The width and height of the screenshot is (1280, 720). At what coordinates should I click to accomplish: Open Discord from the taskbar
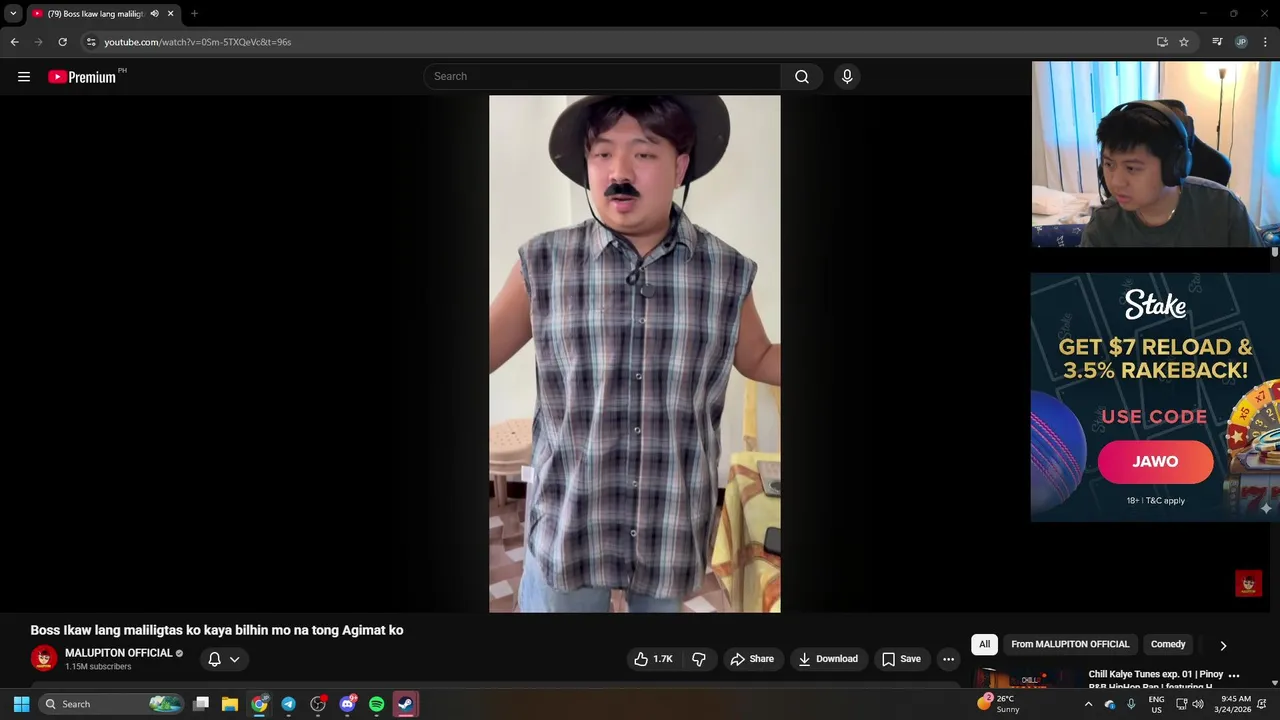(347, 704)
